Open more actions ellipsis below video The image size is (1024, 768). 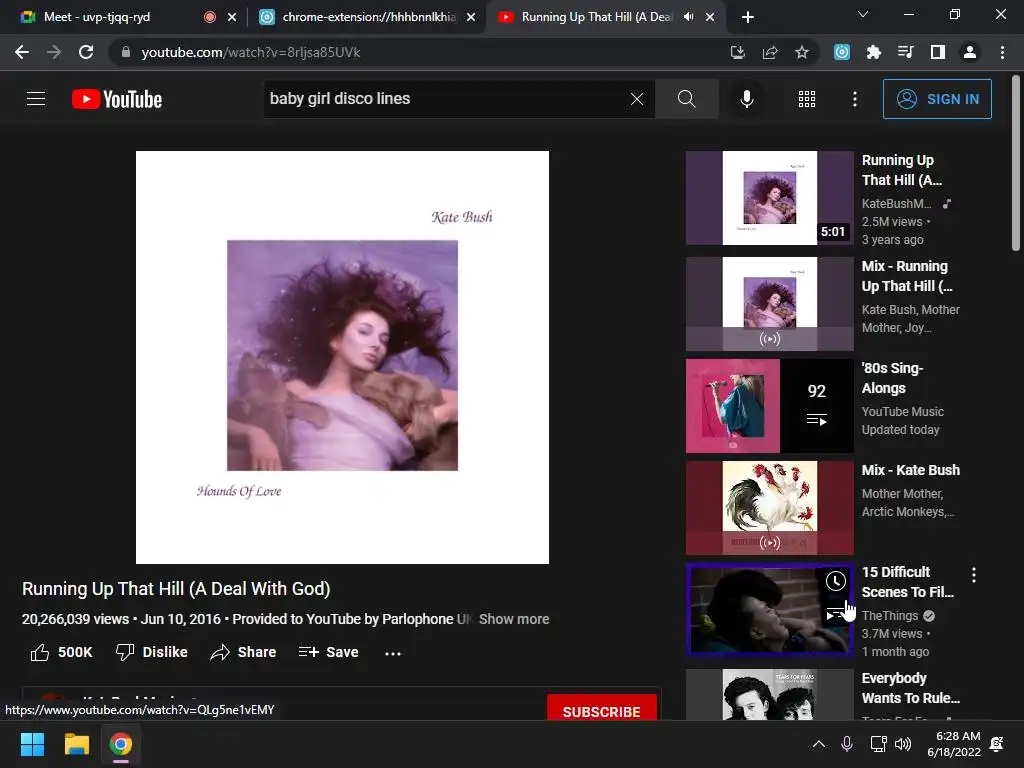click(x=393, y=653)
